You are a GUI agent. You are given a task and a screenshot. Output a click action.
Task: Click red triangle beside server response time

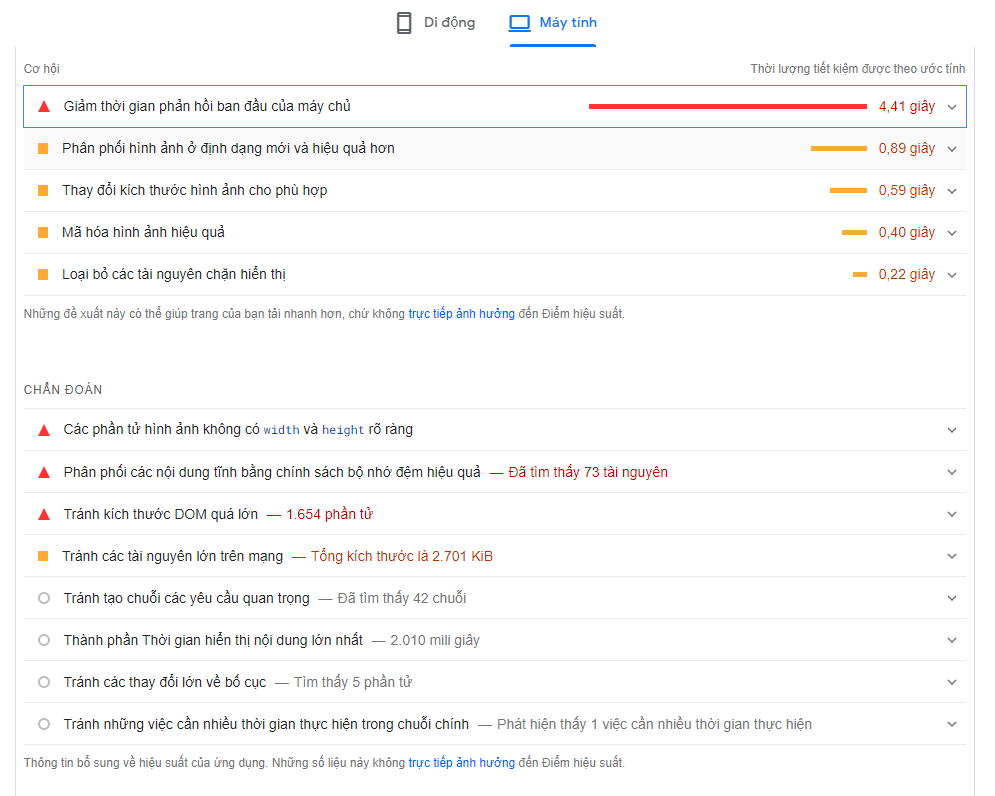coord(43,106)
